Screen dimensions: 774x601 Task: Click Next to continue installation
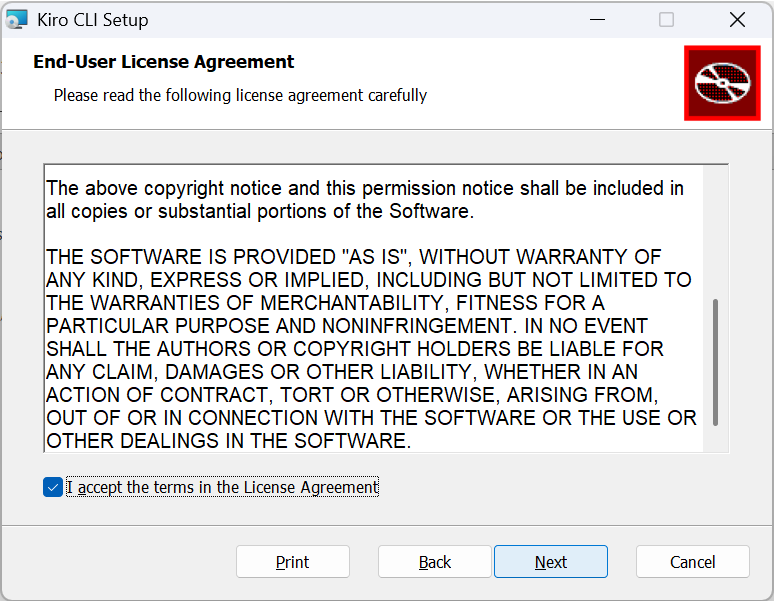tap(551, 562)
